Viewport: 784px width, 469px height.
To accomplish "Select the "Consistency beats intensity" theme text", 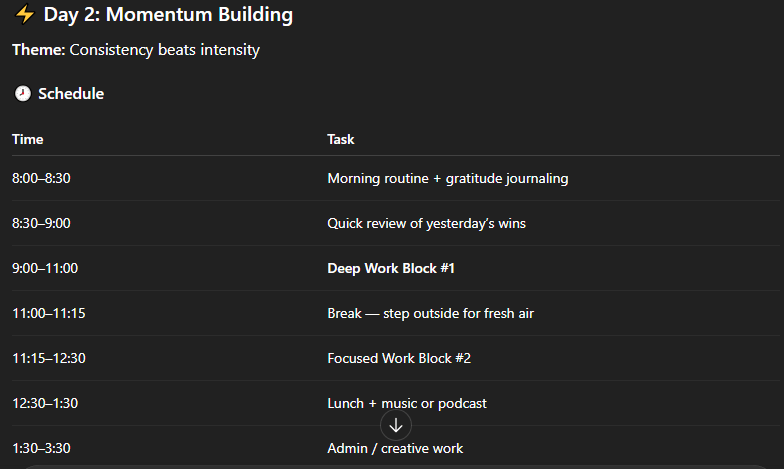I will [165, 50].
